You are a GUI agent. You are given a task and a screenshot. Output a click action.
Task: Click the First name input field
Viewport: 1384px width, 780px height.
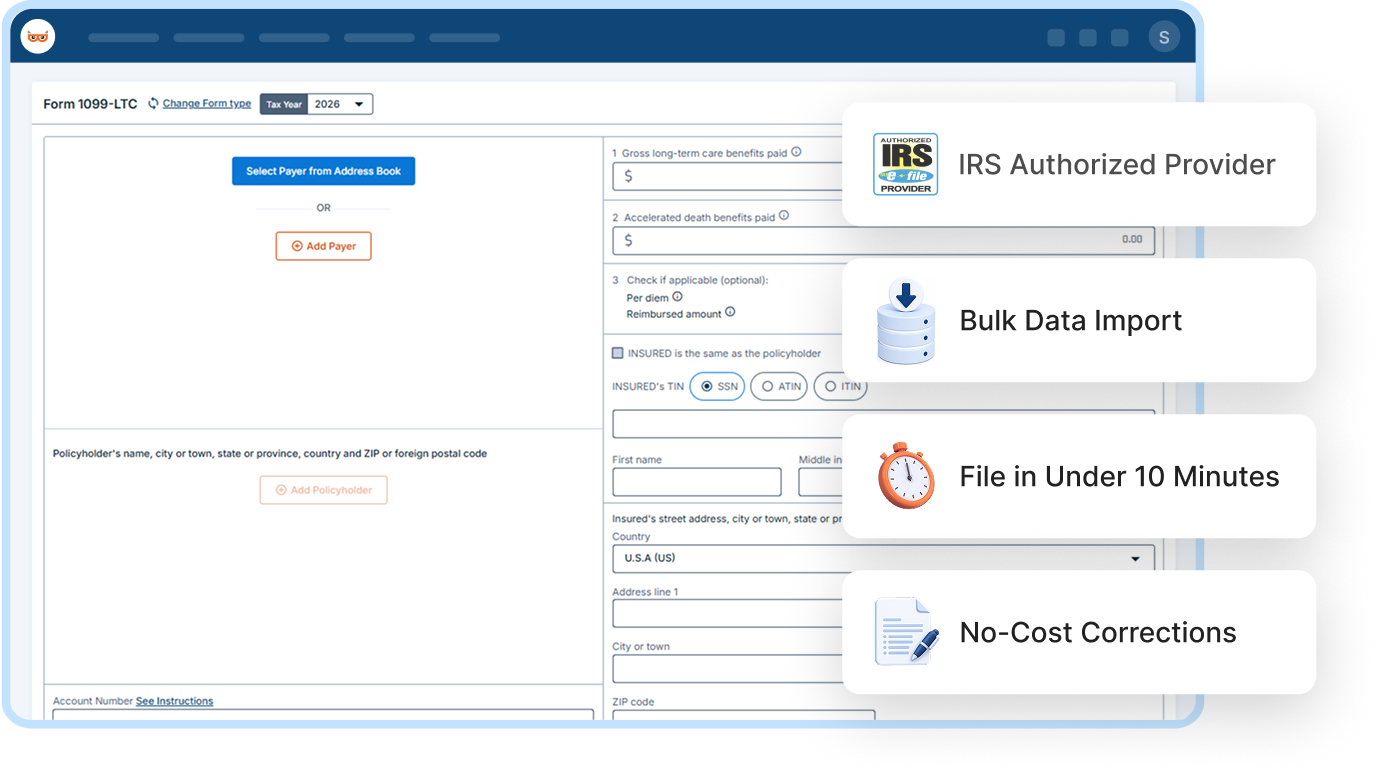(697, 482)
